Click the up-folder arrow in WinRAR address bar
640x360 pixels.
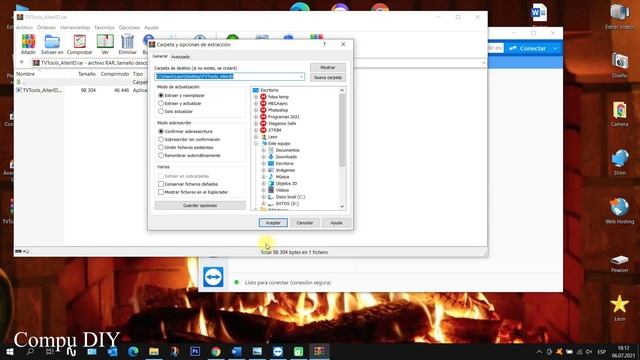point(22,62)
